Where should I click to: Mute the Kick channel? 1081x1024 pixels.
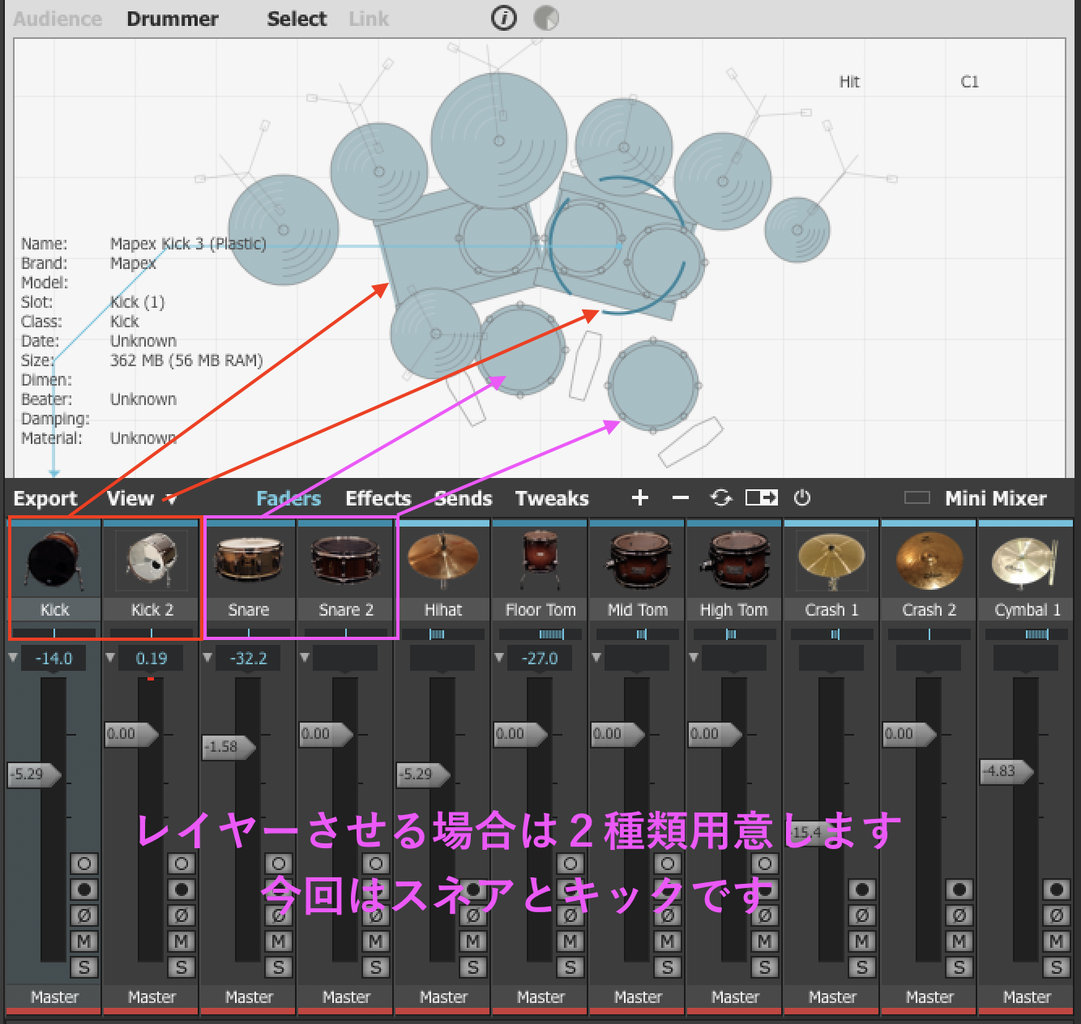coord(84,941)
